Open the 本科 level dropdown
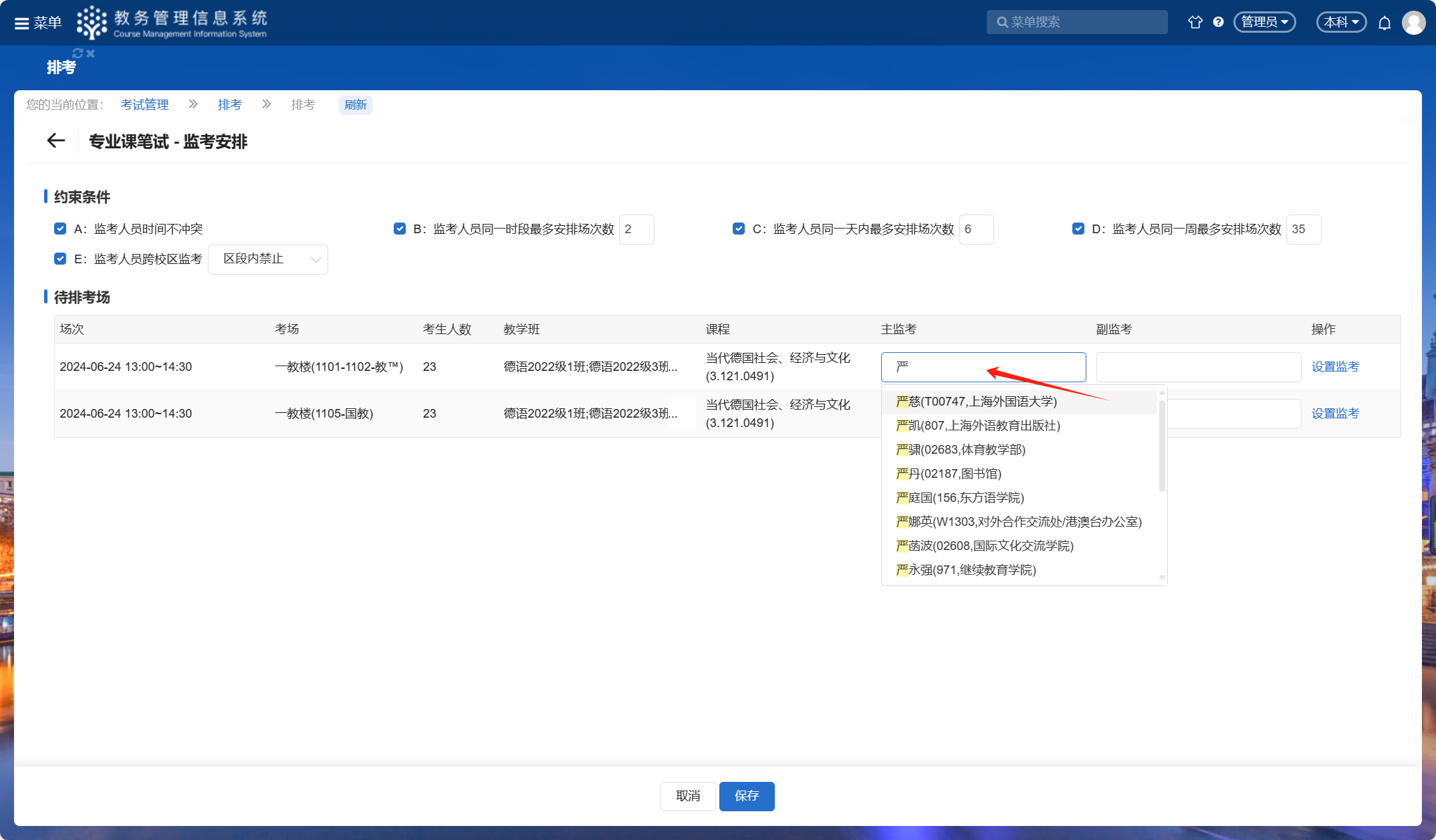The height and width of the screenshot is (840, 1436). [1340, 22]
